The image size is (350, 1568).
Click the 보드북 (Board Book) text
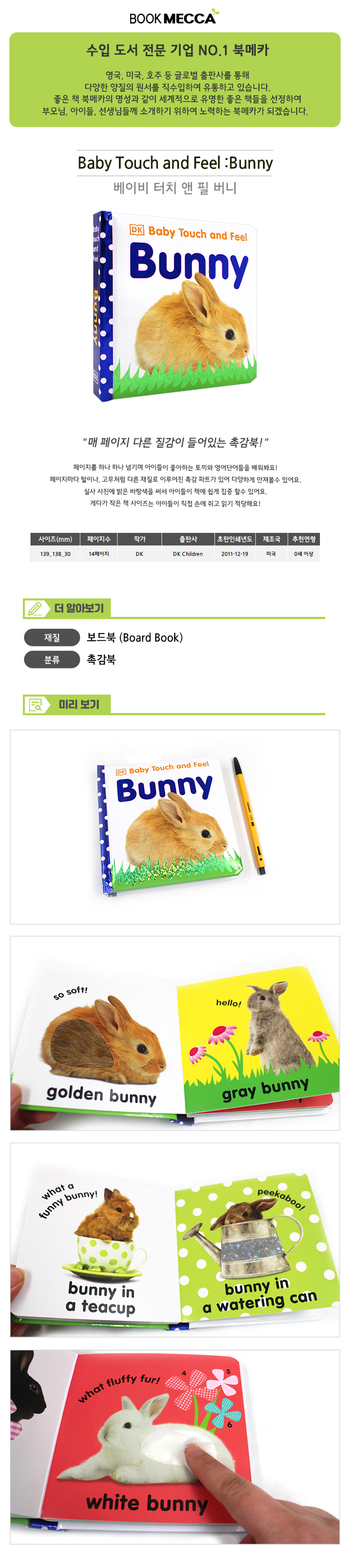(x=134, y=637)
